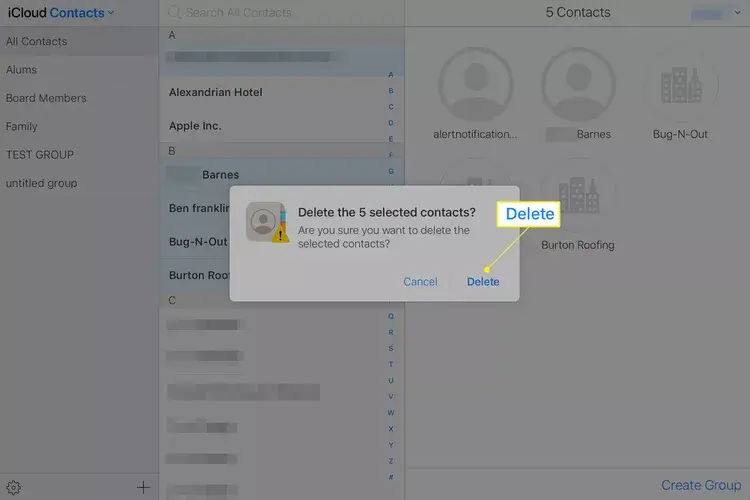
Task: Select the alertnotification contact avatar
Action: click(475, 84)
